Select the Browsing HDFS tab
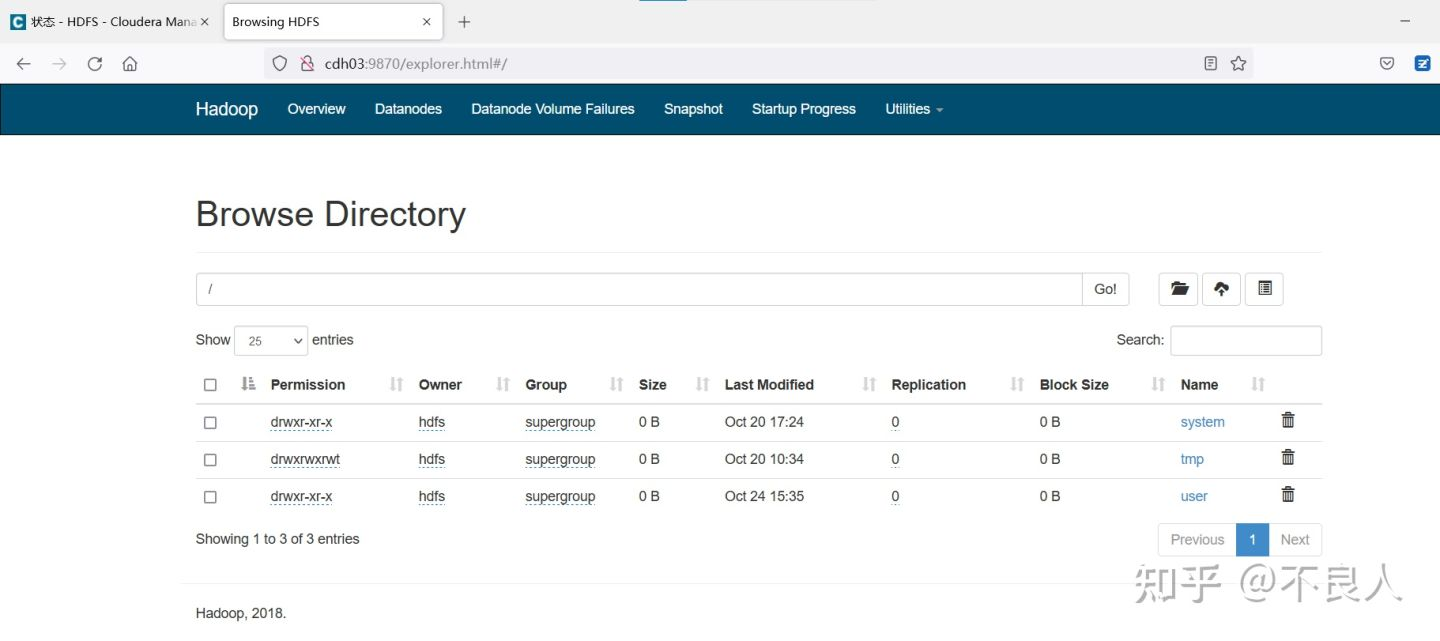The height and width of the screenshot is (641, 1440). coord(331,22)
